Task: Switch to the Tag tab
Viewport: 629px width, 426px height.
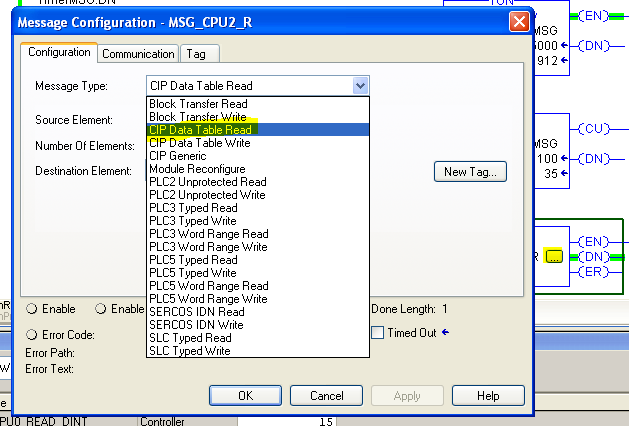Action: [x=199, y=54]
